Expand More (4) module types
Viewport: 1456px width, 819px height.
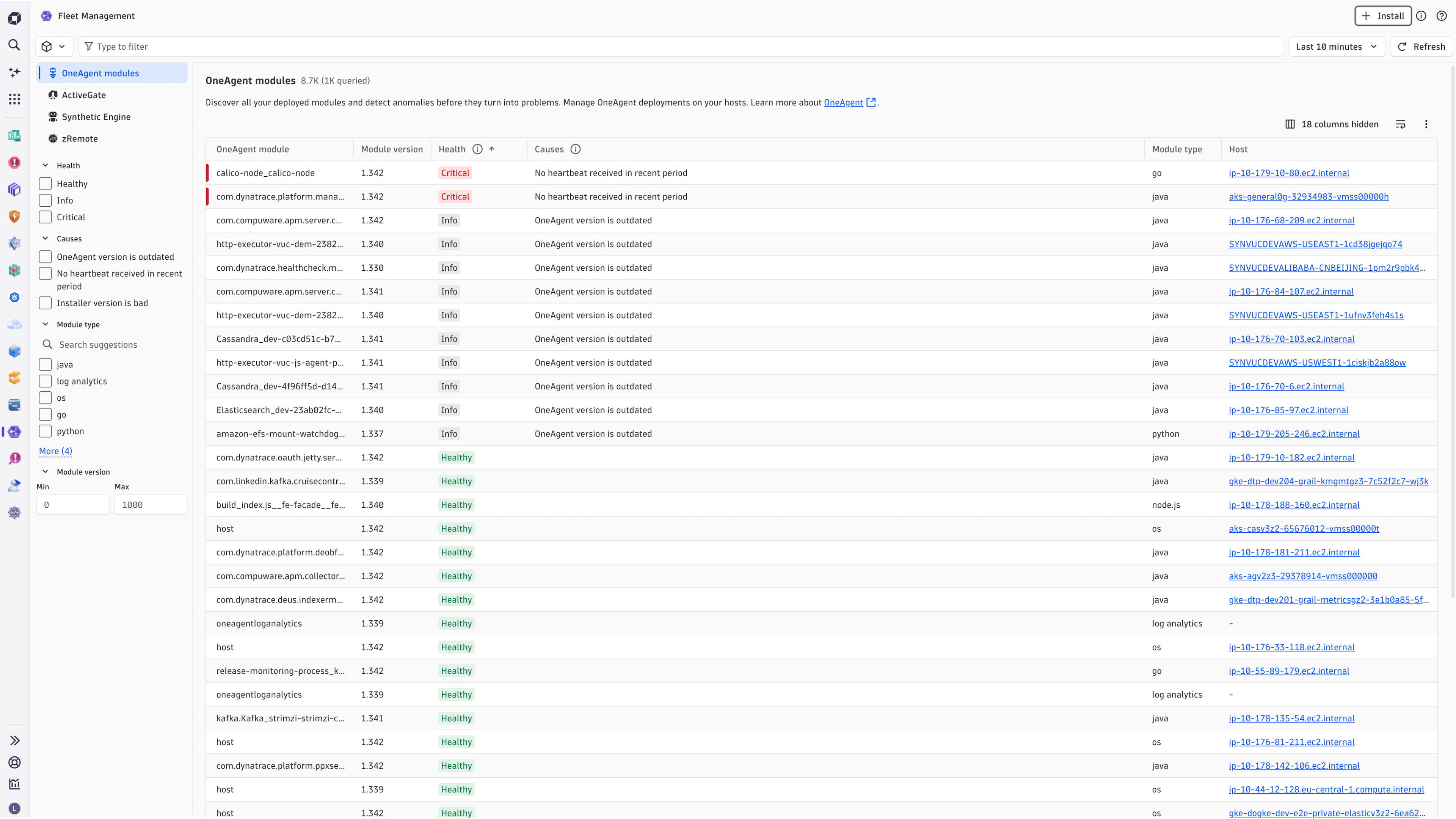tap(55, 451)
